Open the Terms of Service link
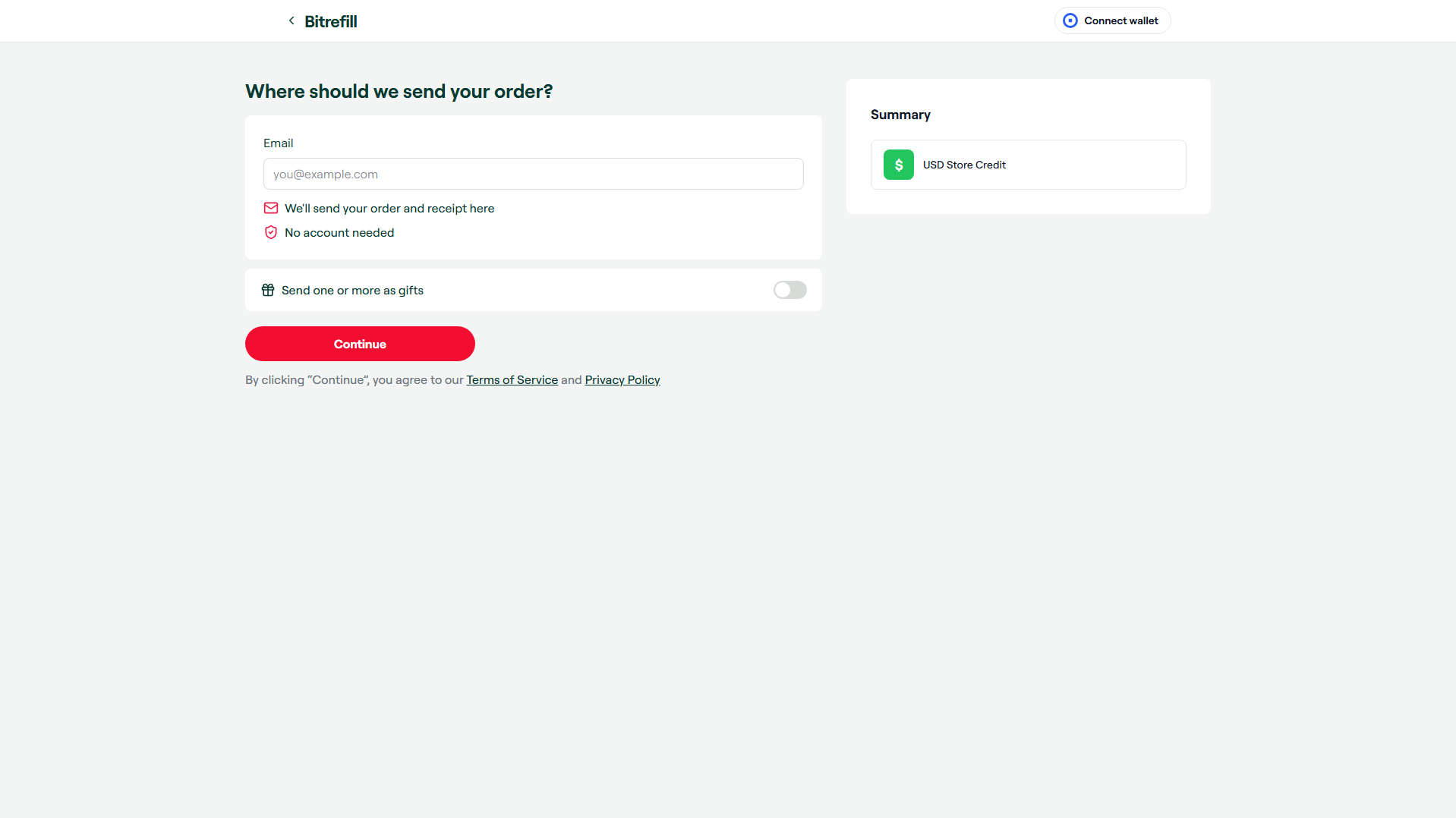This screenshot has height=818, width=1456. 512,379
